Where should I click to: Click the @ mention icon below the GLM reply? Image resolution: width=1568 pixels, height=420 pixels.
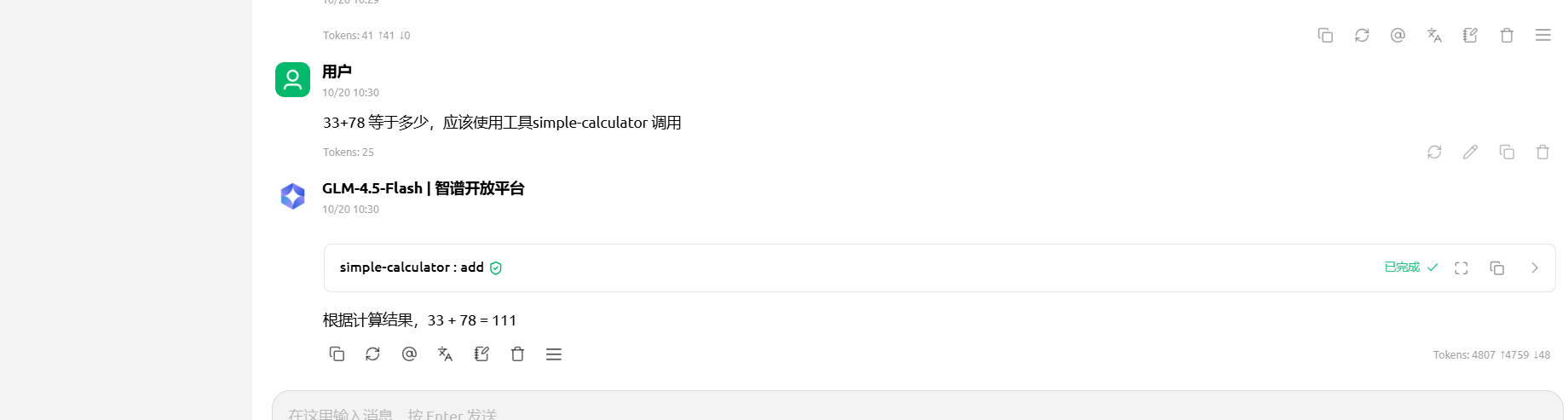[409, 354]
